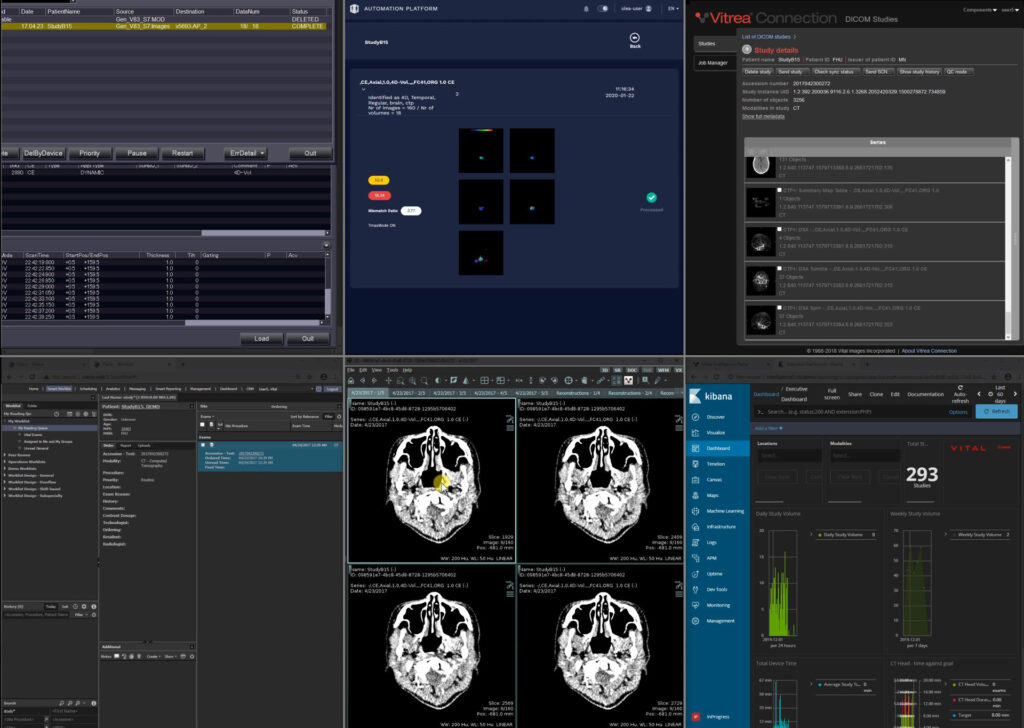Select the pan tool in the DICOM viewer toolbar
Image resolution: width=1024 pixels, height=728 pixels.
[387, 381]
